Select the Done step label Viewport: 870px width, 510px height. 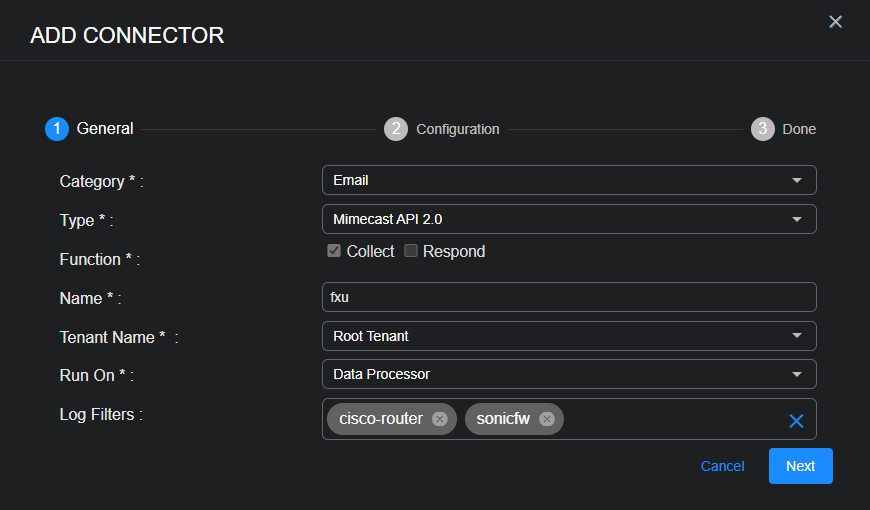pyautogui.click(x=799, y=129)
